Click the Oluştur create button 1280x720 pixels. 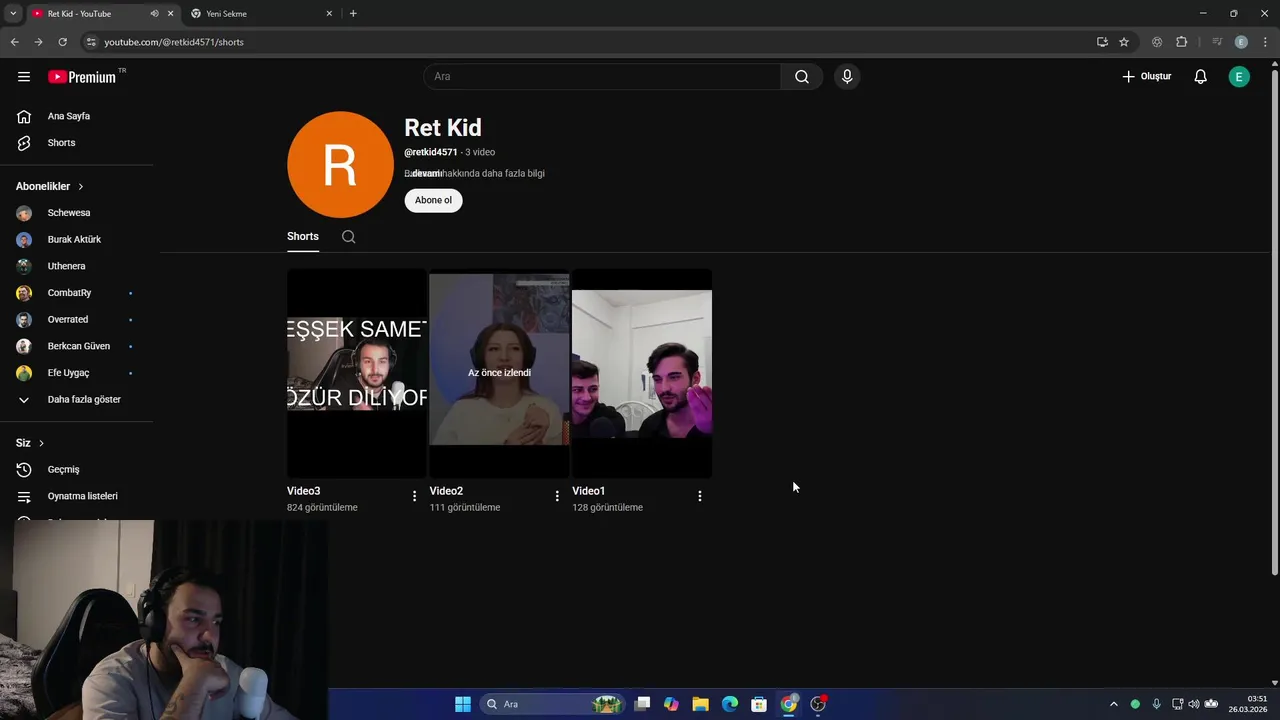click(x=1146, y=77)
